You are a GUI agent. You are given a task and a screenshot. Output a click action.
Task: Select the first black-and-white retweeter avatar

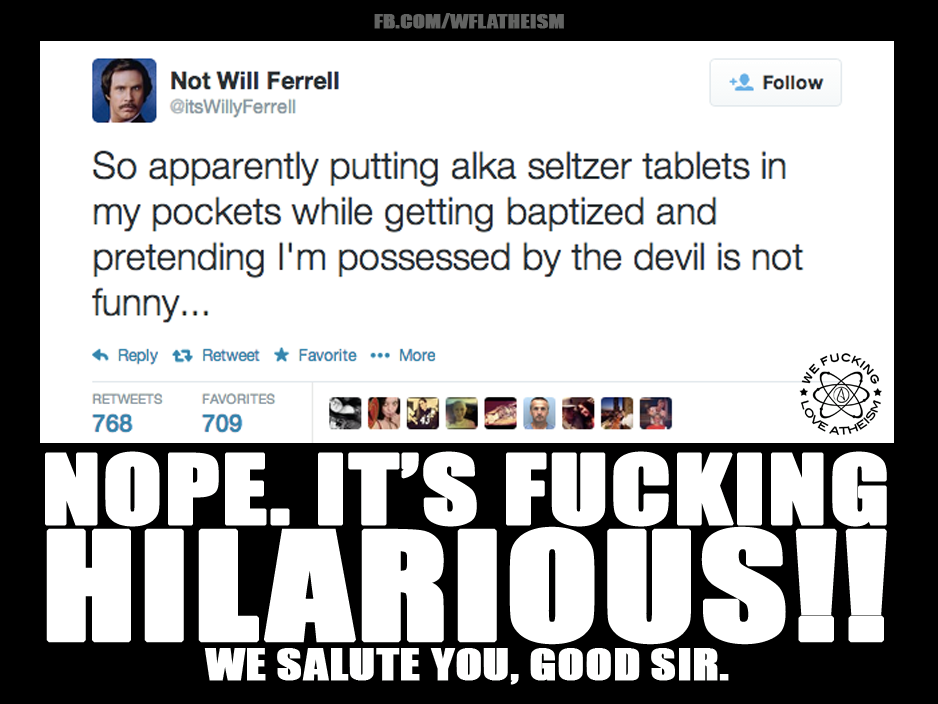point(345,413)
